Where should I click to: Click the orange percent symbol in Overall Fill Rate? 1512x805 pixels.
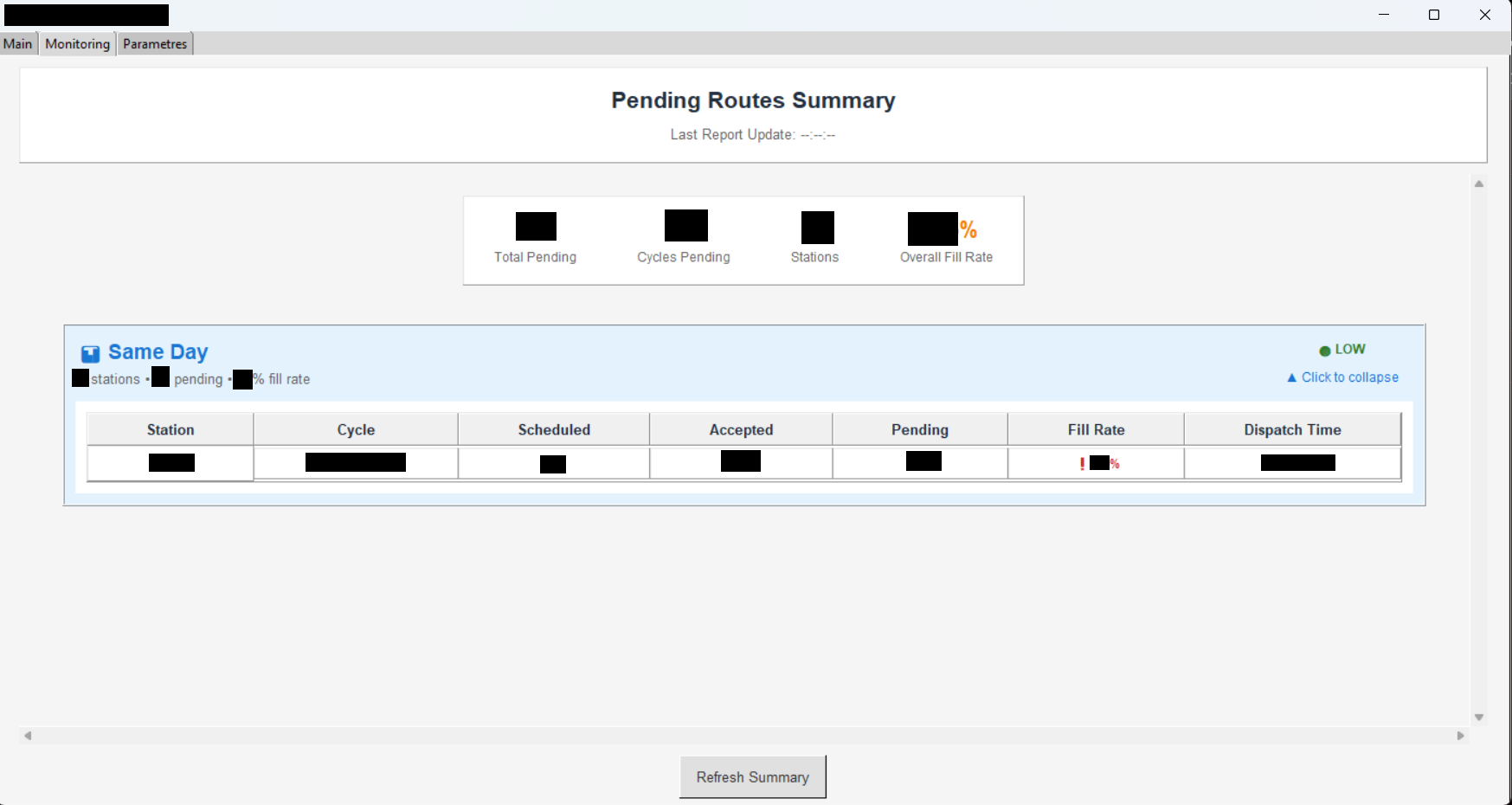click(968, 229)
